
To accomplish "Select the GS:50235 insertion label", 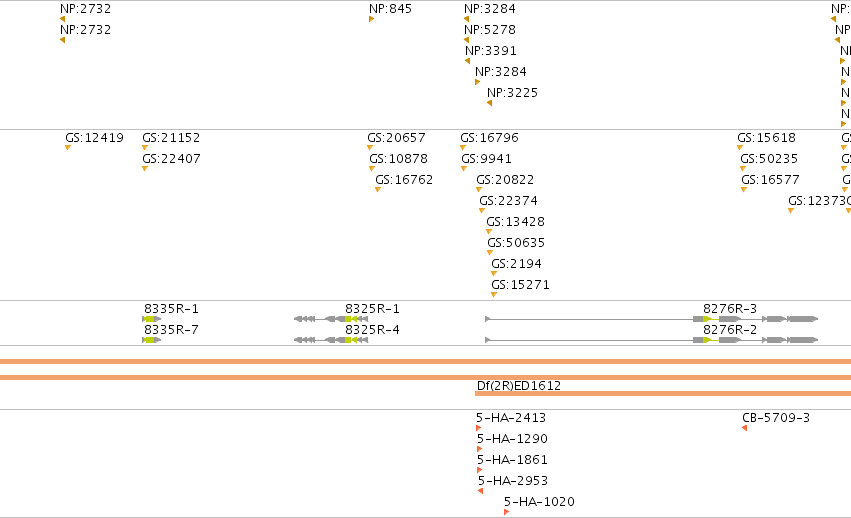I will click(x=769, y=159).
